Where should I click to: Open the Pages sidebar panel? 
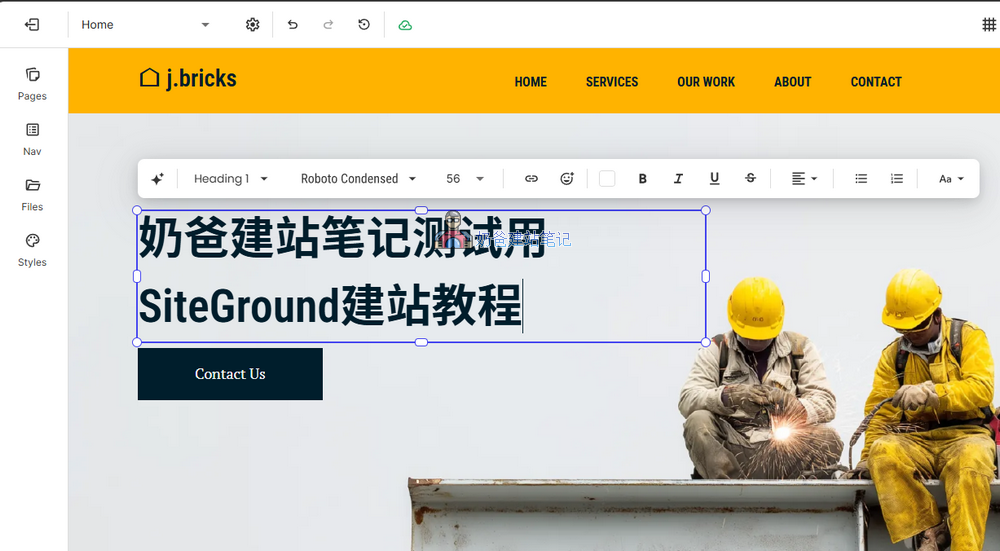(x=33, y=84)
